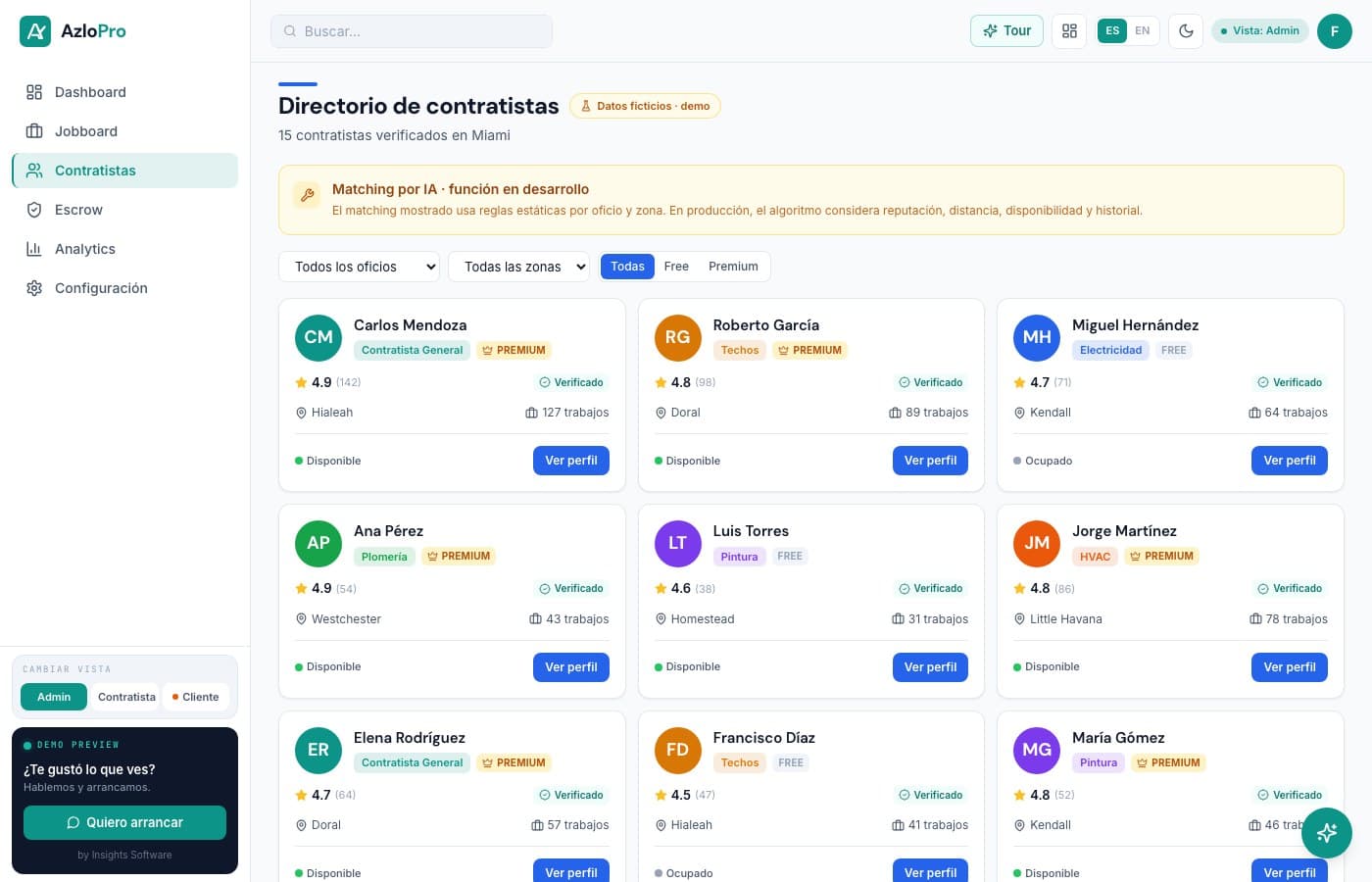Expand the Todos los oficios dropdown

point(360,267)
